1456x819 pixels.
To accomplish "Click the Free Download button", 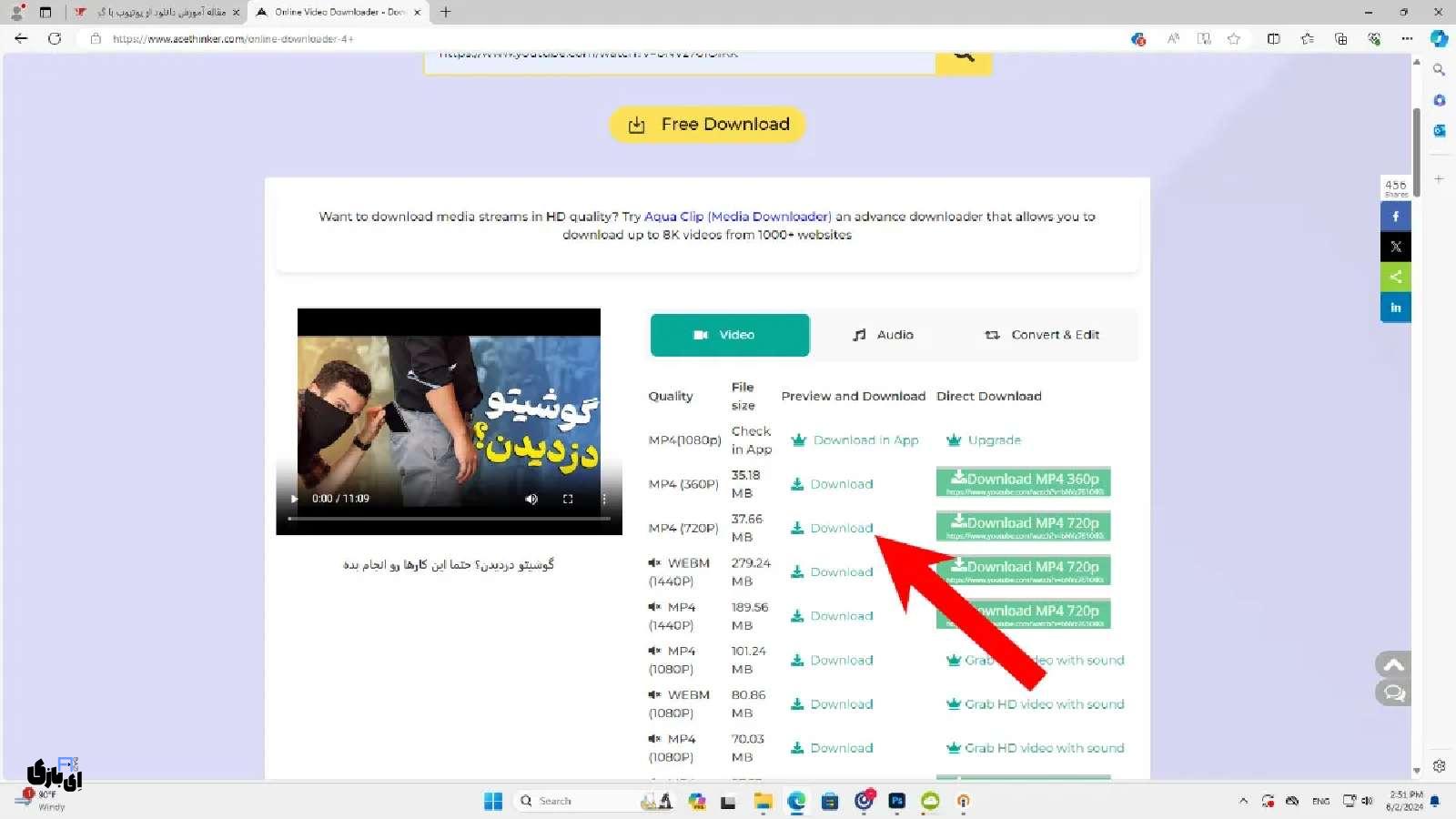I will point(706,124).
